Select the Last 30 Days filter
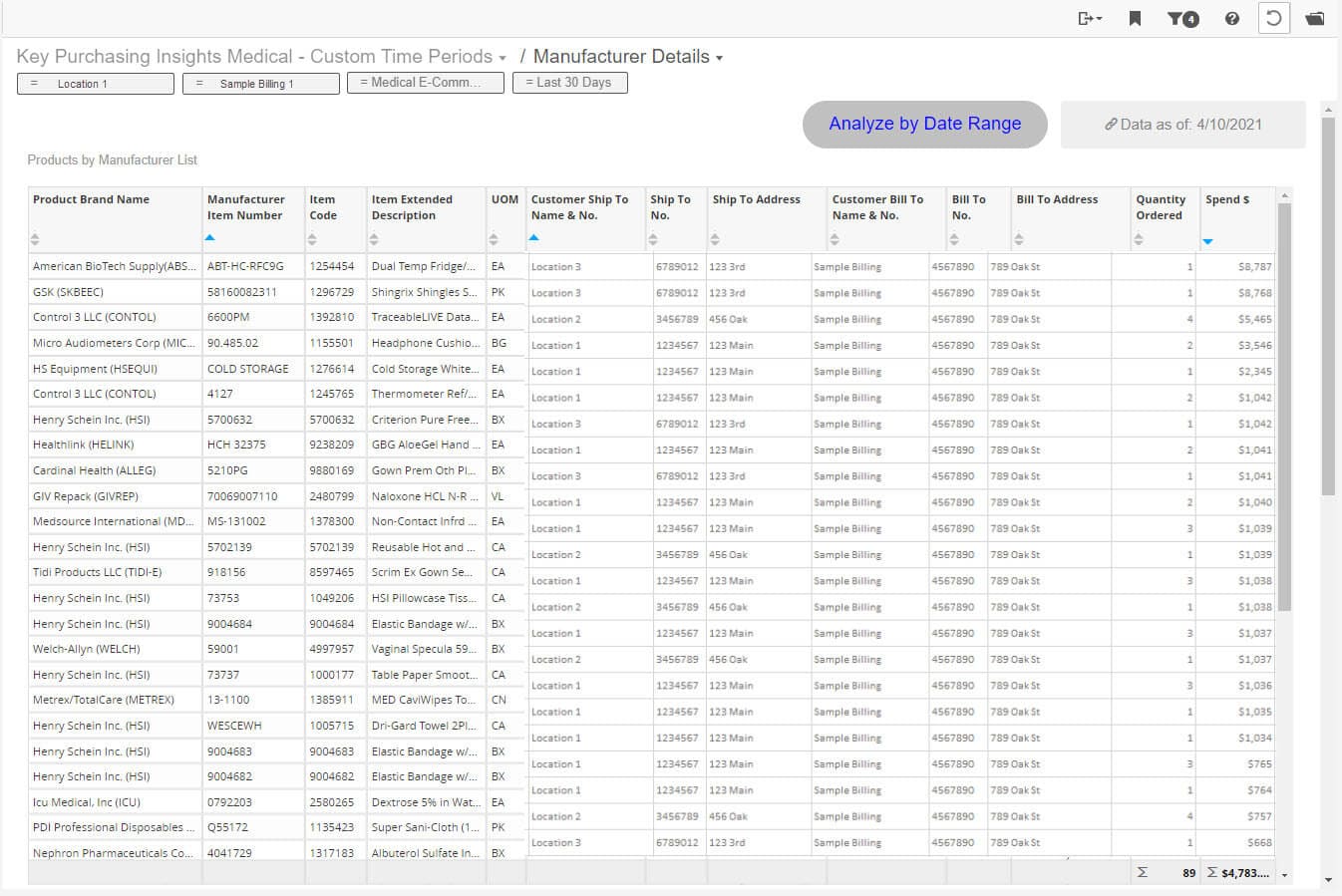 [569, 83]
